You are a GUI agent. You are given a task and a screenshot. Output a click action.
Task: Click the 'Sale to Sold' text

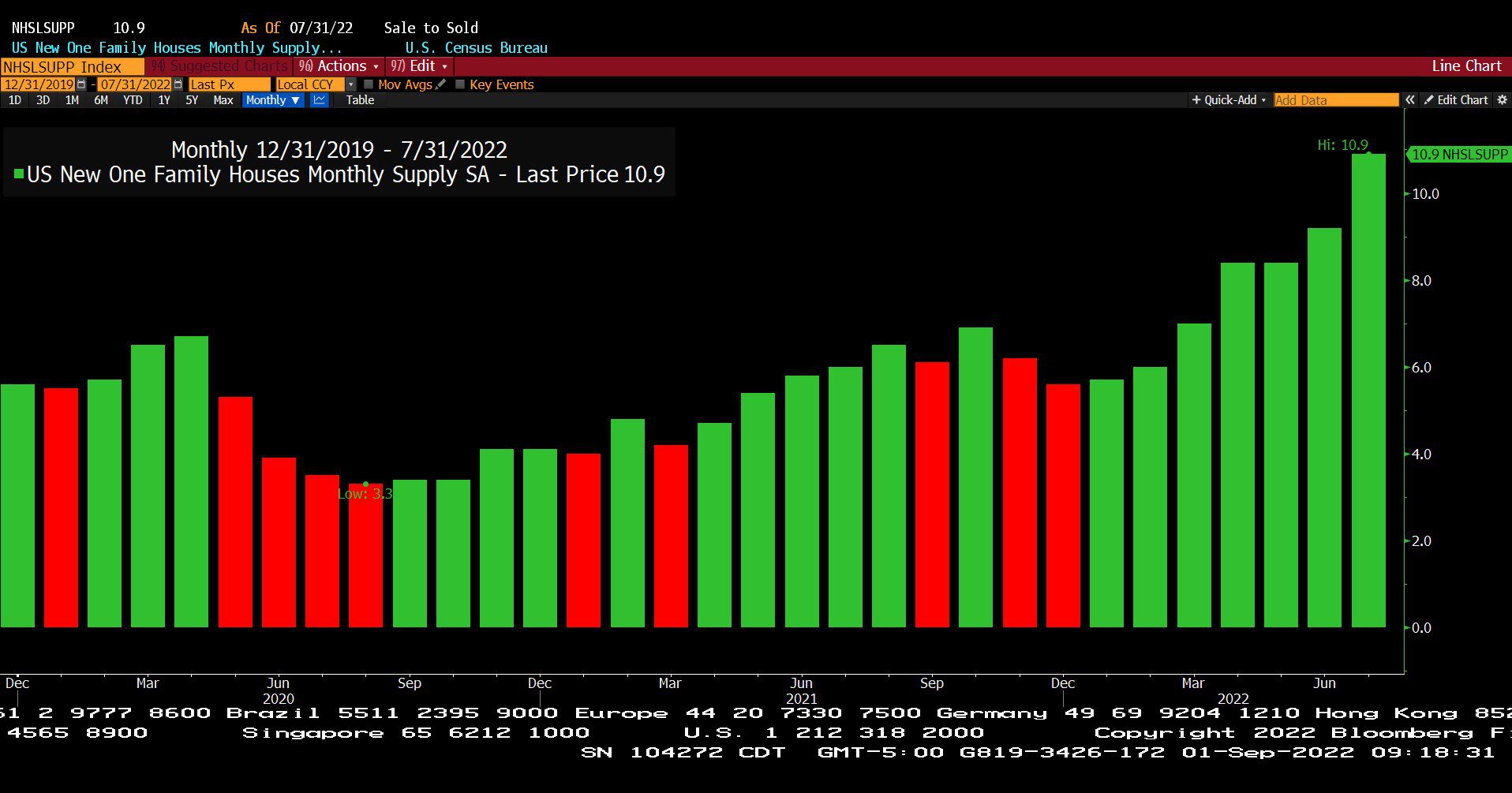point(431,28)
